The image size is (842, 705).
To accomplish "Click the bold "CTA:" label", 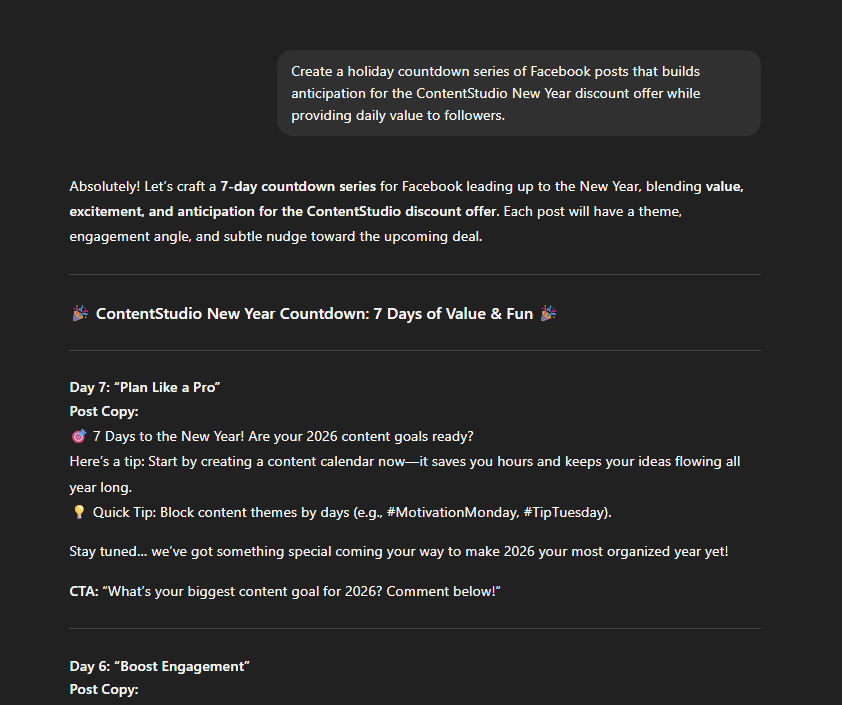I will click(x=84, y=592).
